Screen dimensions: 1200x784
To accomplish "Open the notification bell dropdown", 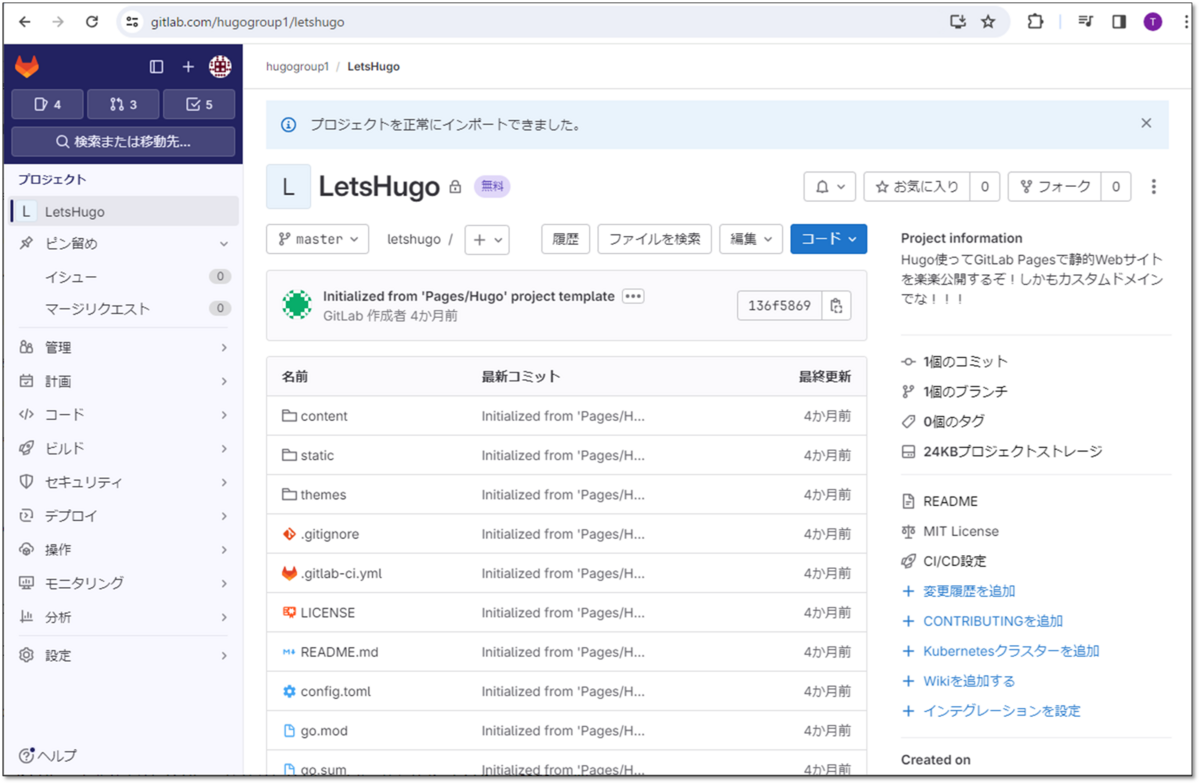I will (830, 186).
